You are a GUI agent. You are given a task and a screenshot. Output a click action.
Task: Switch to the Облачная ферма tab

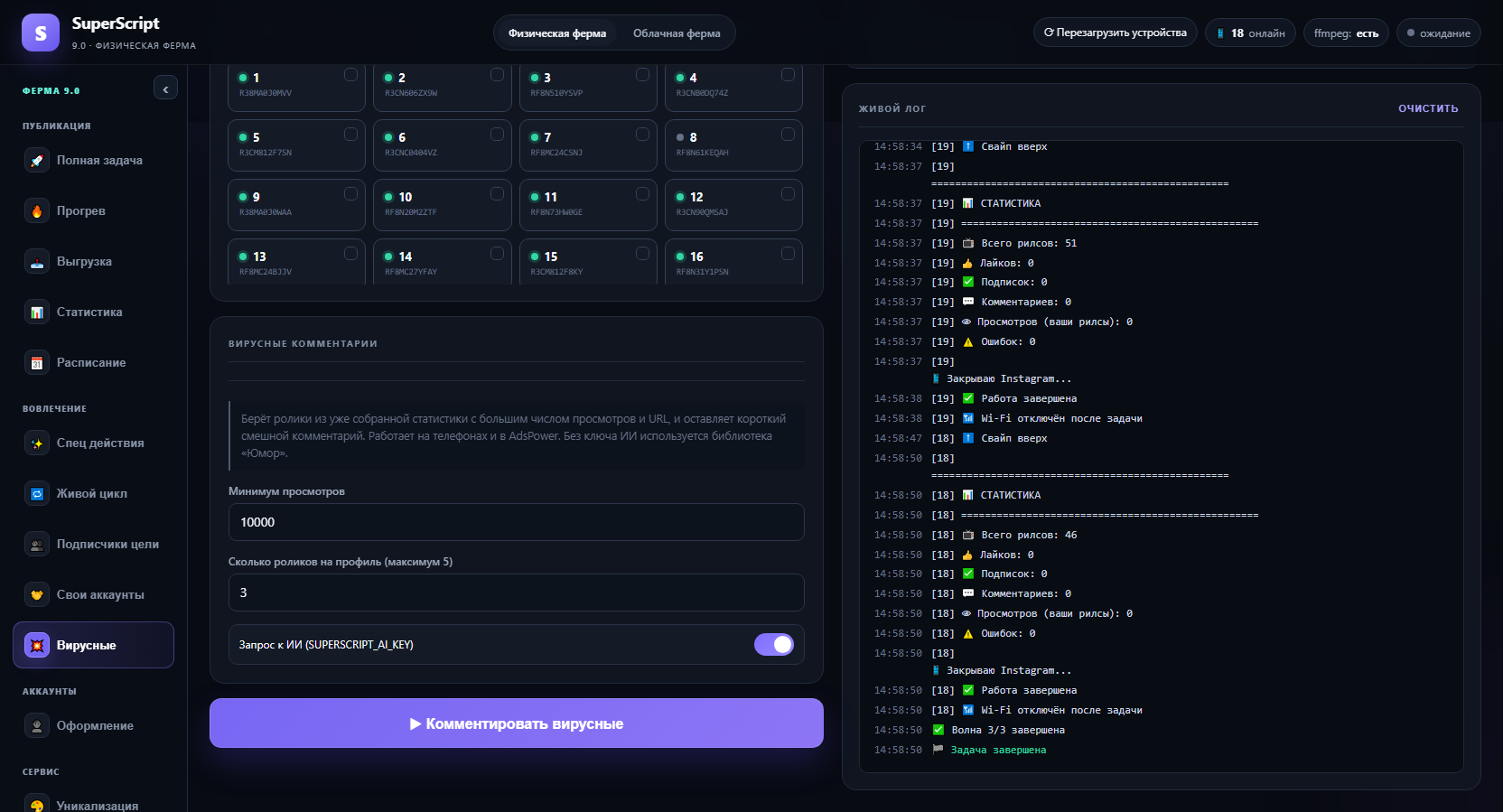pos(677,33)
